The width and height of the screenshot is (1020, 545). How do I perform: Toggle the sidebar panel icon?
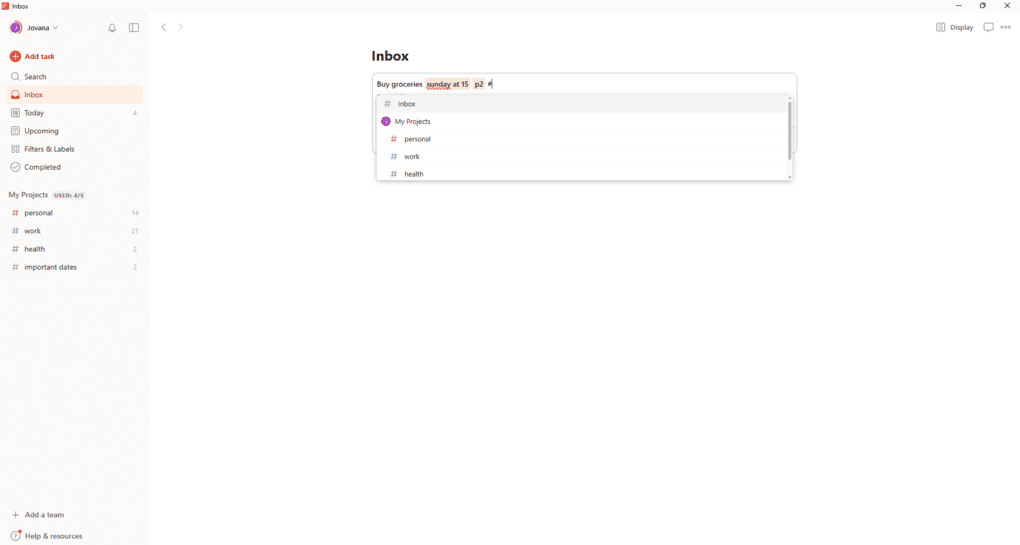coord(134,28)
